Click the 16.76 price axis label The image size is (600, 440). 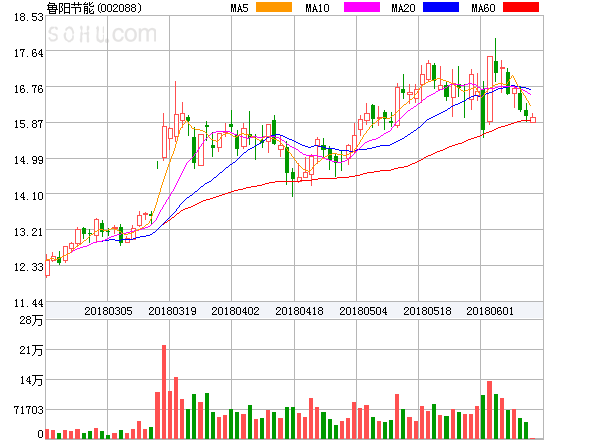[x=29, y=89]
